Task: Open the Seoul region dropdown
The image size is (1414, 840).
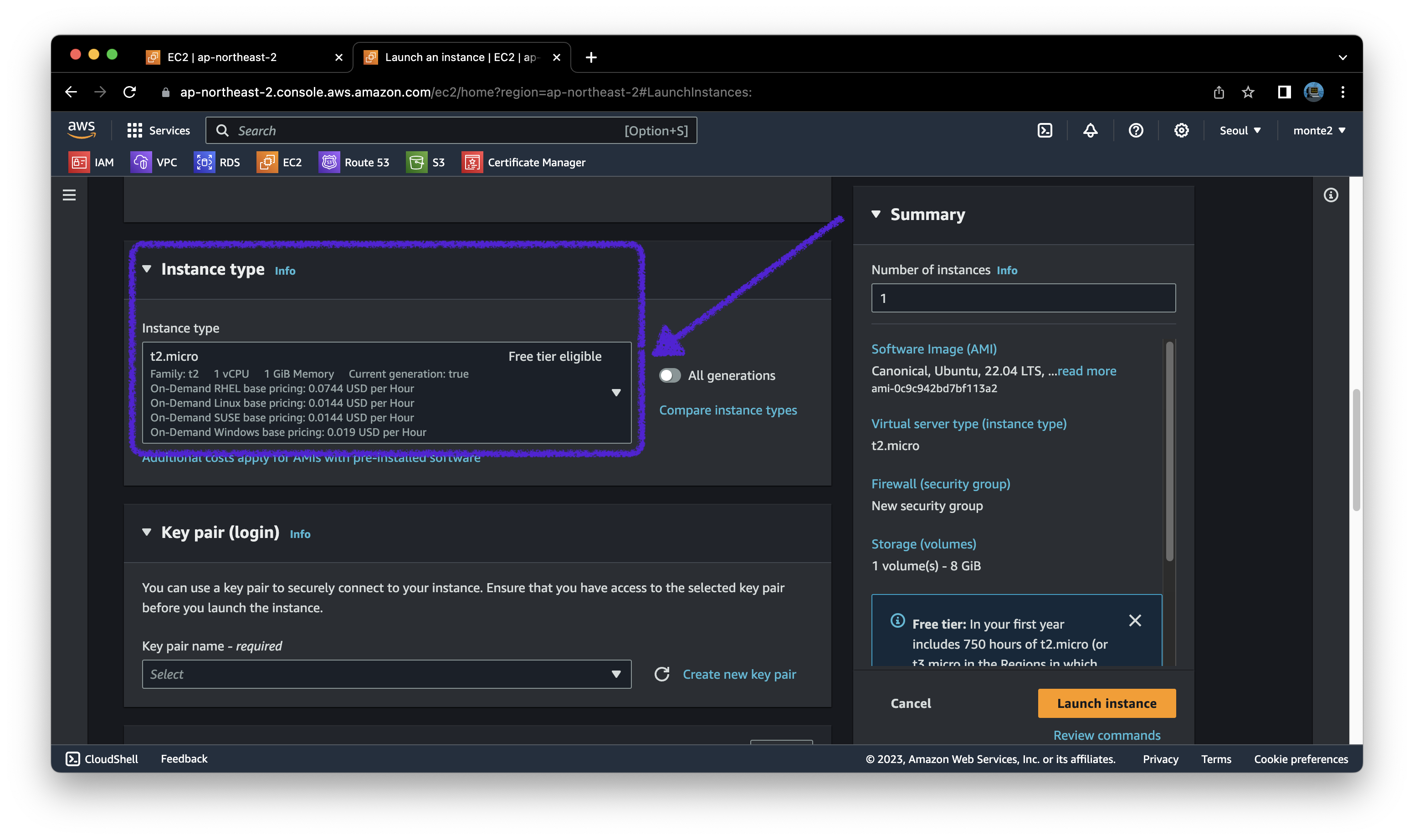Action: click(1240, 131)
